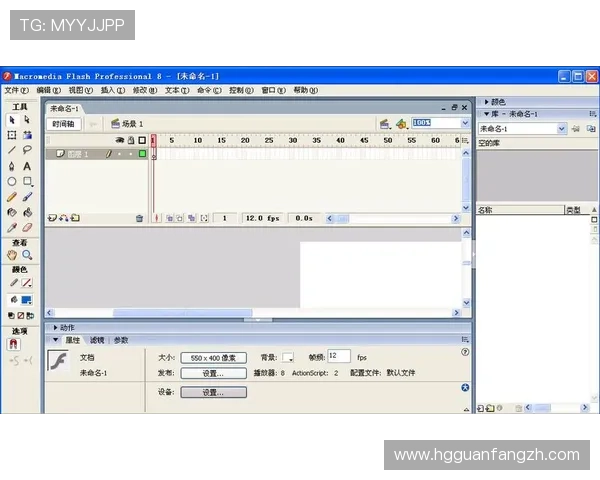This screenshot has width=600, height=480.
Task: Select the Pencil tool
Action: click(12, 197)
